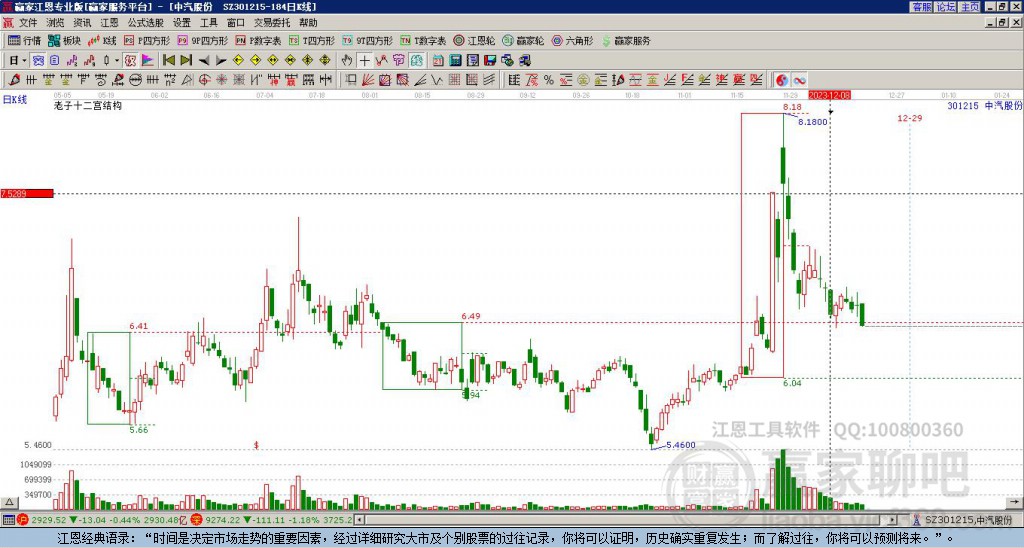Screen dimensions: 1024x548
Task: Jump to last bar with green right-end arrow
Action: [x=186, y=61]
